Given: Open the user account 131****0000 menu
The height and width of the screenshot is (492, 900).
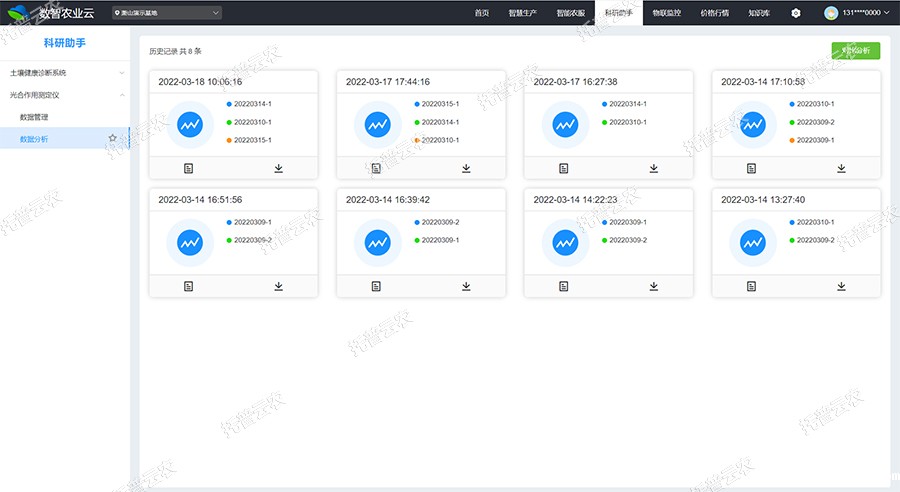Looking at the screenshot, I should tap(857, 13).
